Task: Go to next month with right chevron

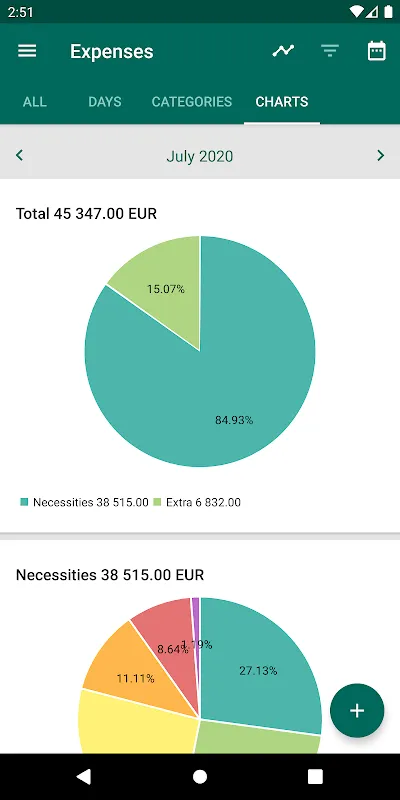Action: 380,155
